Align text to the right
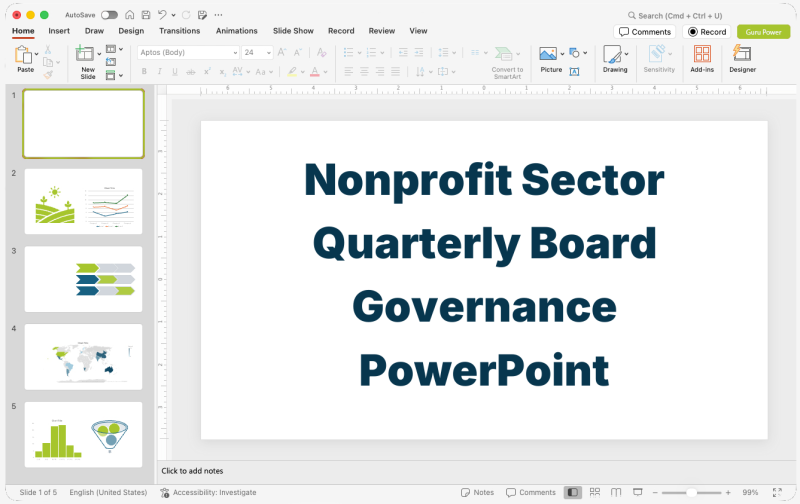Screen dimensions: 800x504 pos(380,72)
